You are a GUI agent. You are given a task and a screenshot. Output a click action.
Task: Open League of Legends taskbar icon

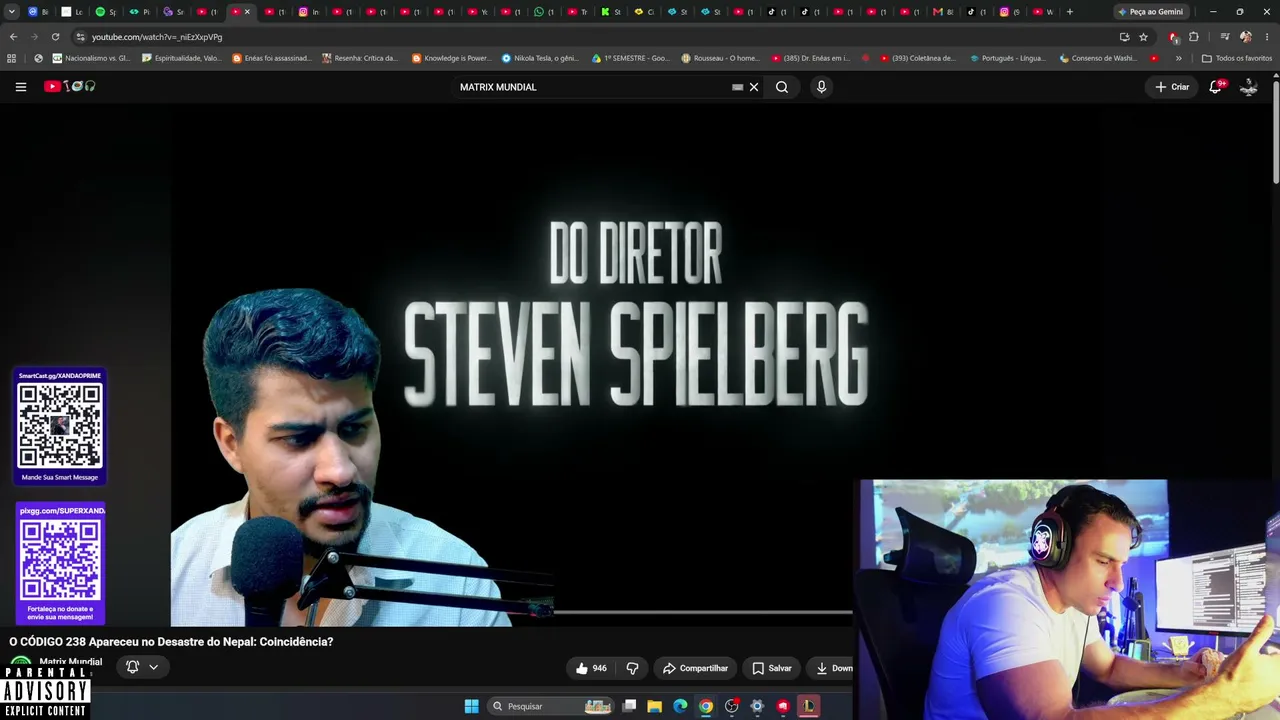click(x=808, y=706)
